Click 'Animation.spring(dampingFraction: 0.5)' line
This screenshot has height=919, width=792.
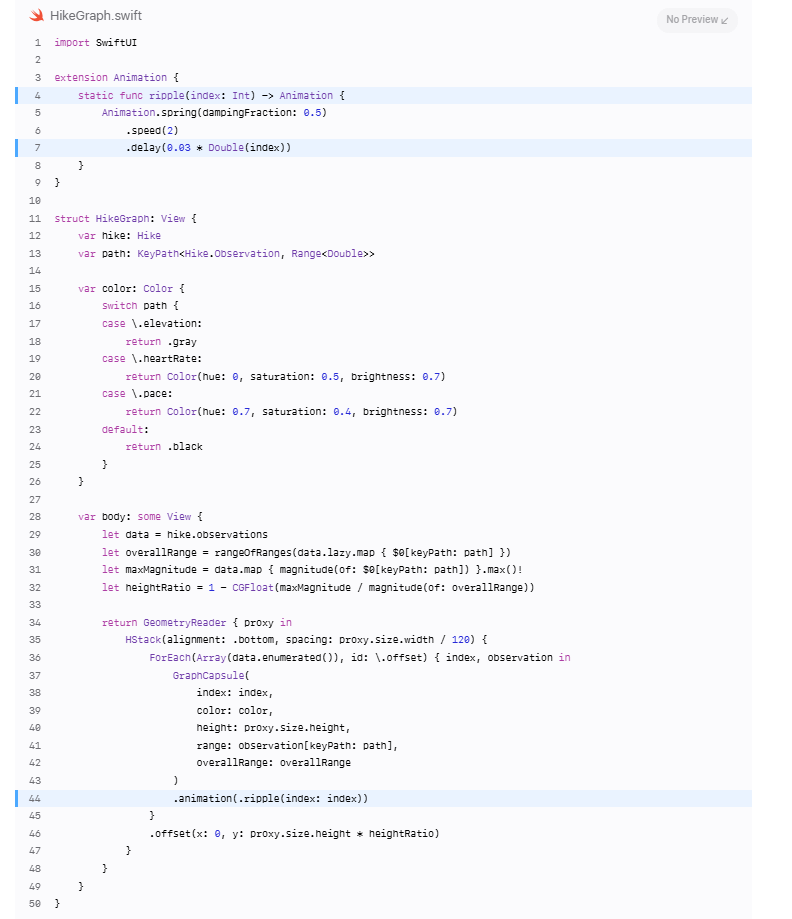214,113
